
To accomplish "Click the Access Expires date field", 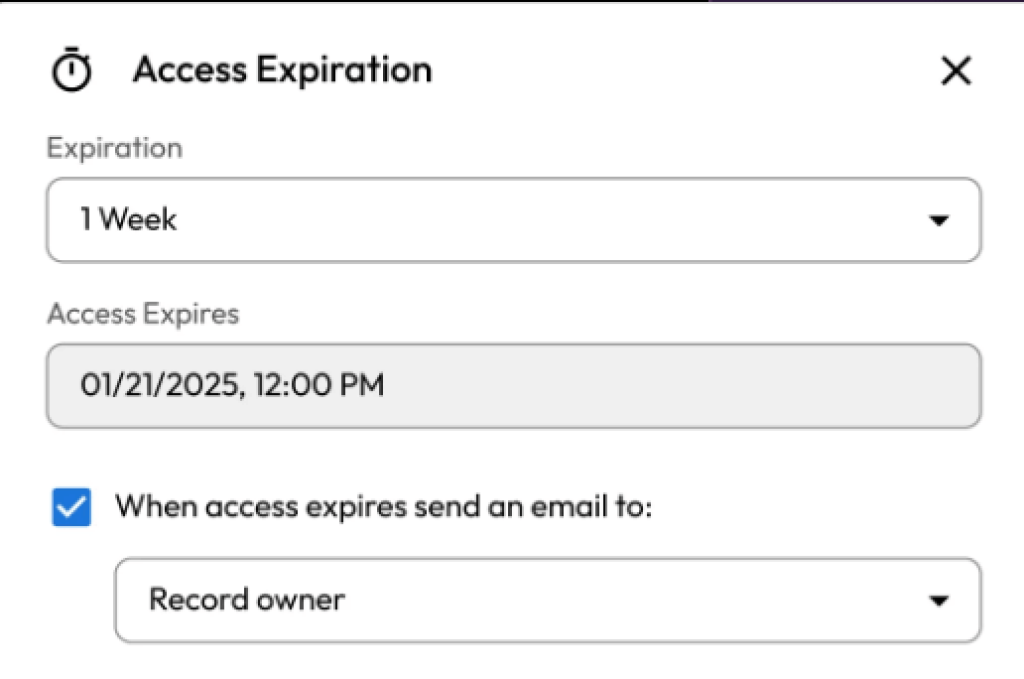I will coord(513,386).
